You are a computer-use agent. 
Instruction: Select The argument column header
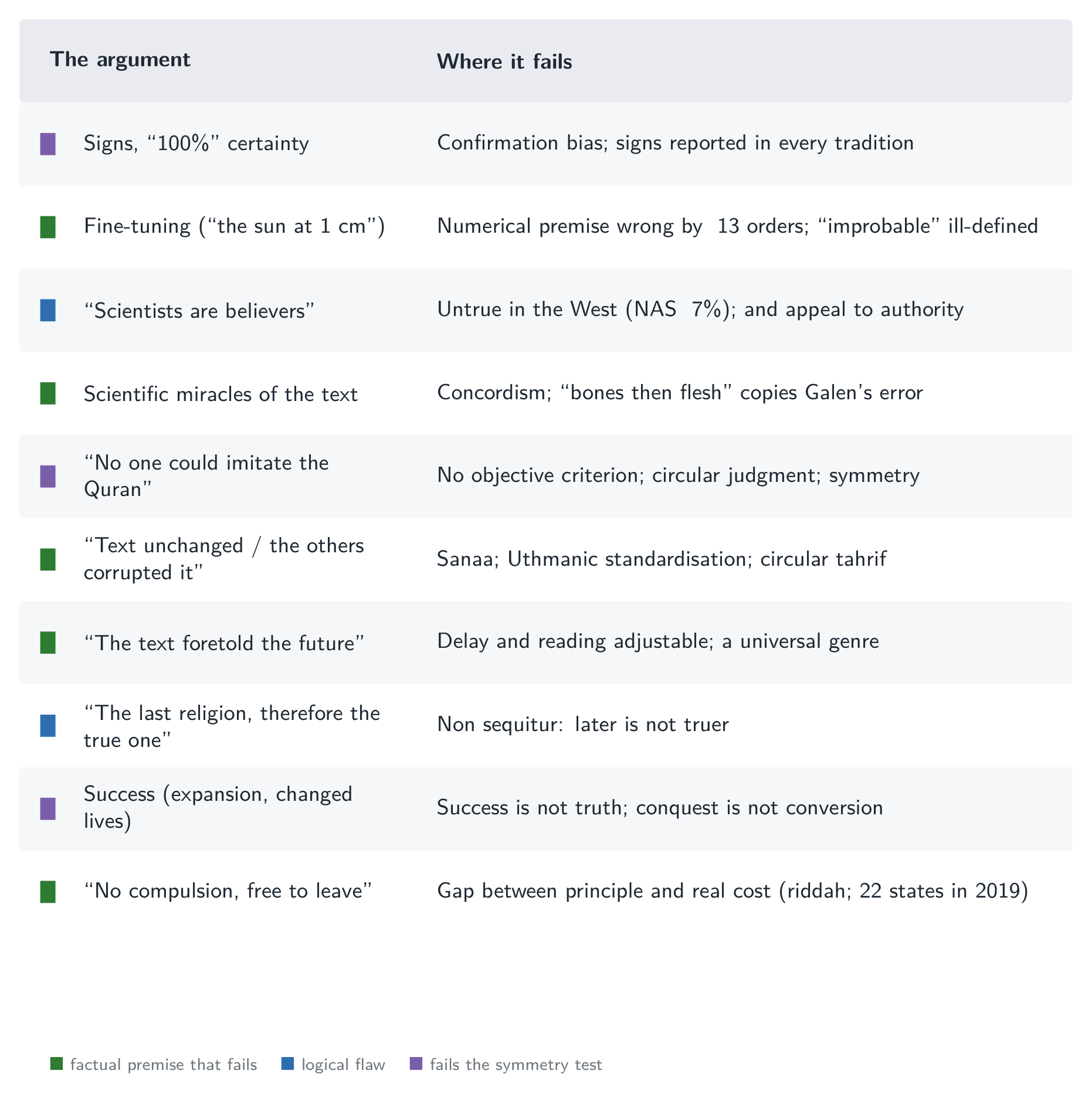pyautogui.click(x=120, y=60)
